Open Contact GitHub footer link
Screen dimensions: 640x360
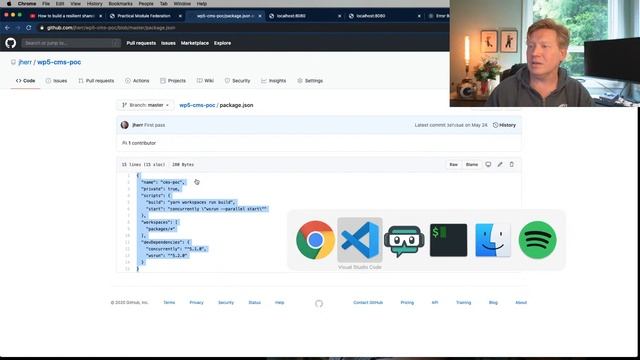click(x=368, y=302)
